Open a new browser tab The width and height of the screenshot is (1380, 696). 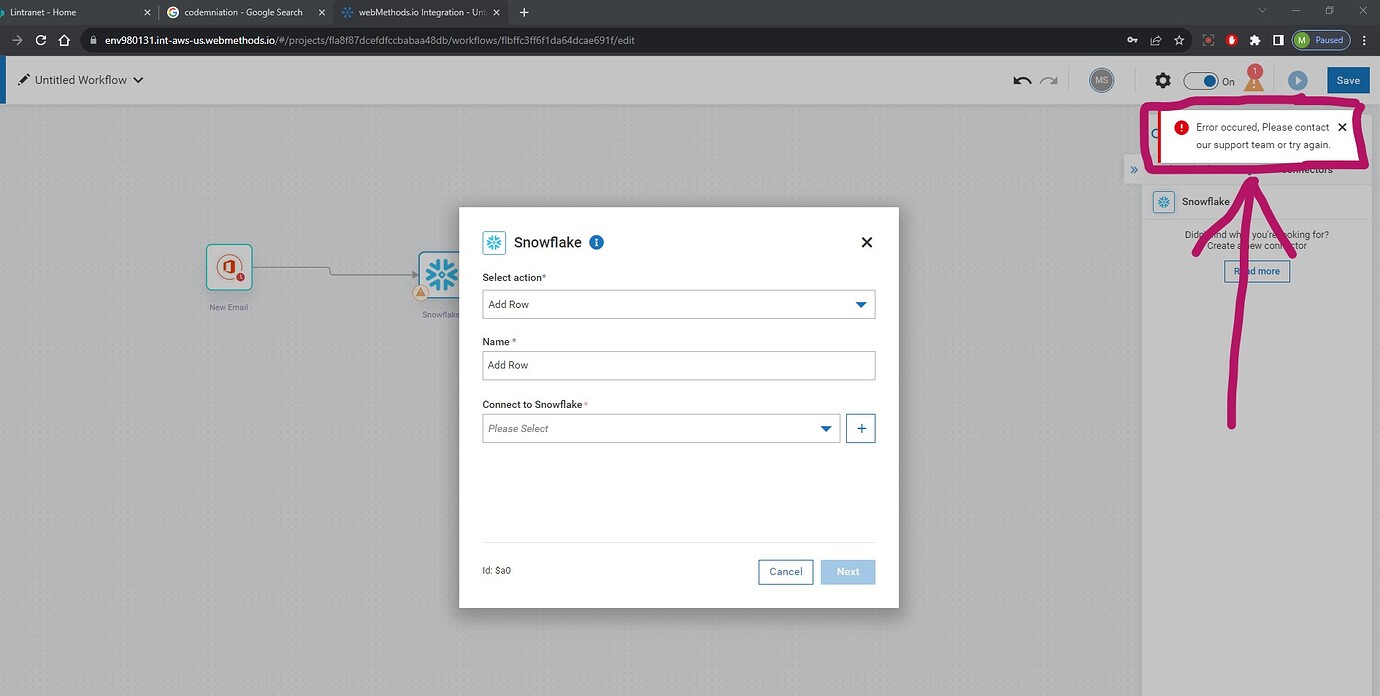(x=524, y=12)
